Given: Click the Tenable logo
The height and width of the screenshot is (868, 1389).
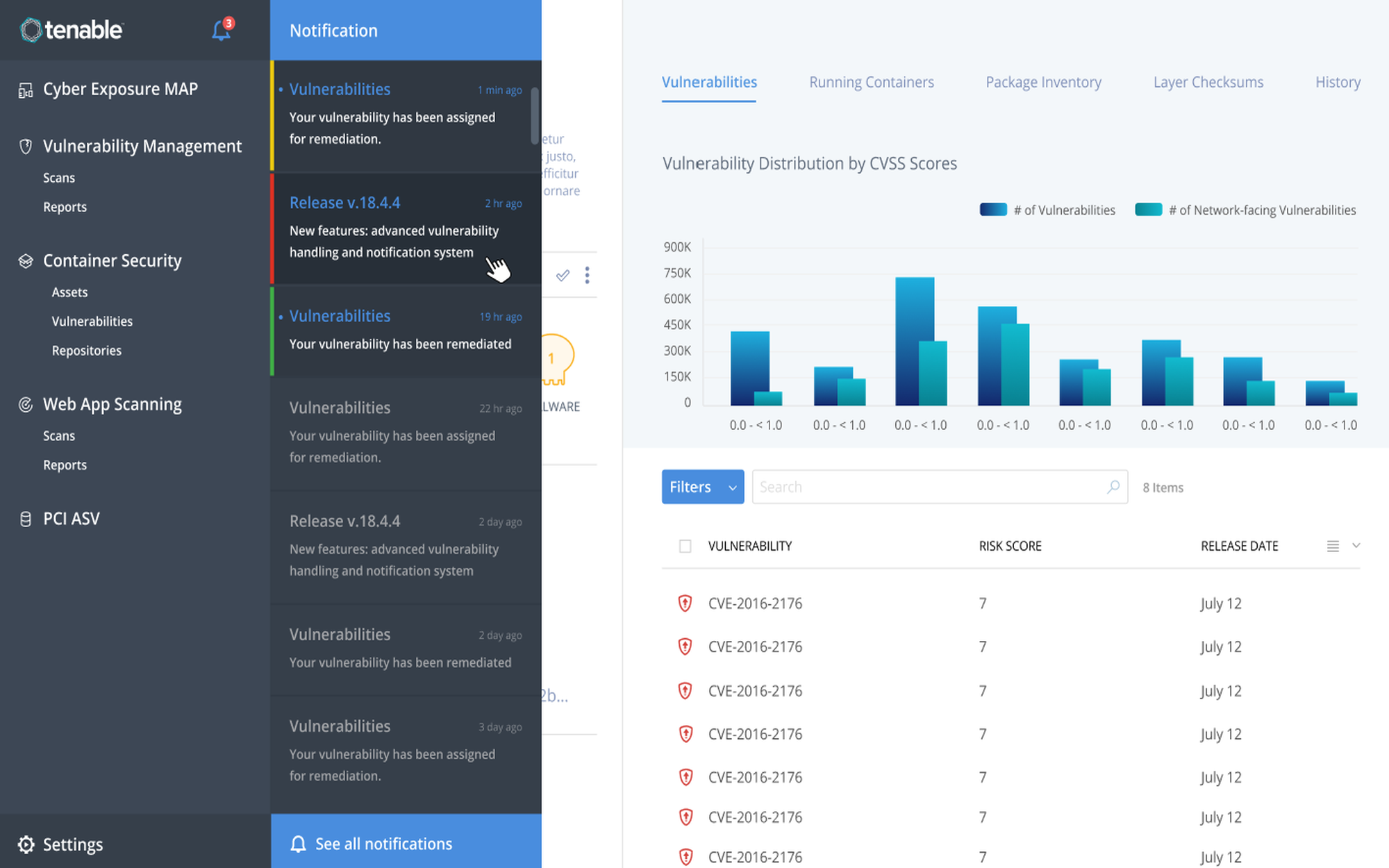Looking at the screenshot, I should (71, 30).
